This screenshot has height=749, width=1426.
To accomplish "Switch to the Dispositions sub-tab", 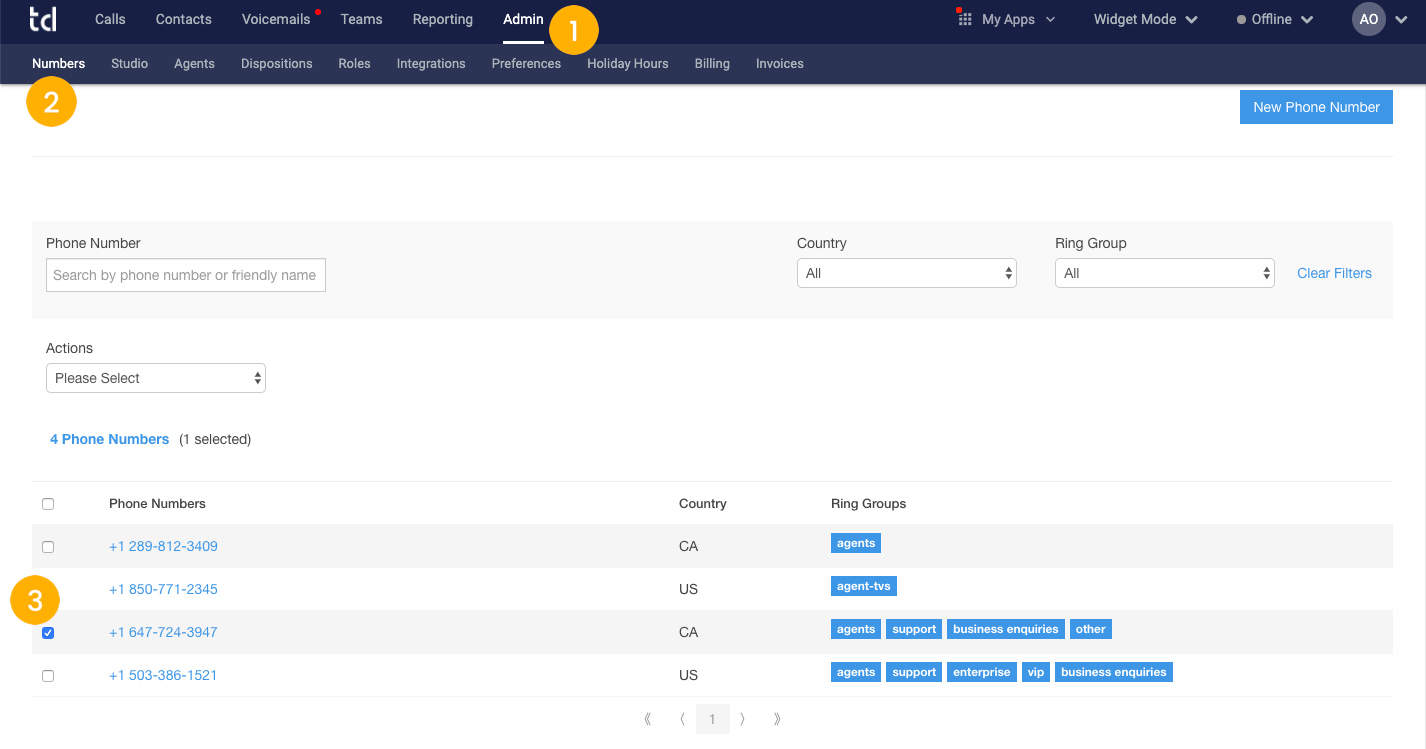I will (277, 63).
